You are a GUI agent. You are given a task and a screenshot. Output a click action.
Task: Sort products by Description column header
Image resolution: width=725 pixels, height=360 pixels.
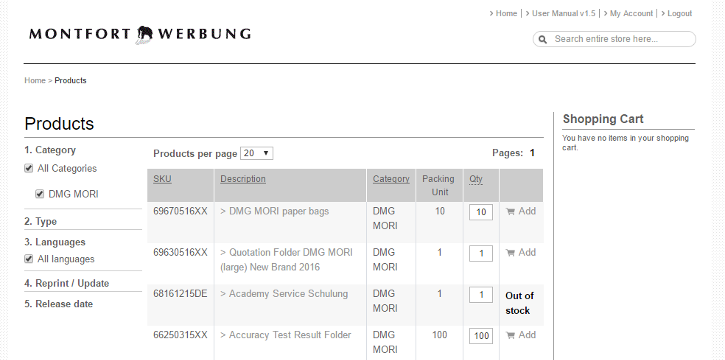point(243,179)
